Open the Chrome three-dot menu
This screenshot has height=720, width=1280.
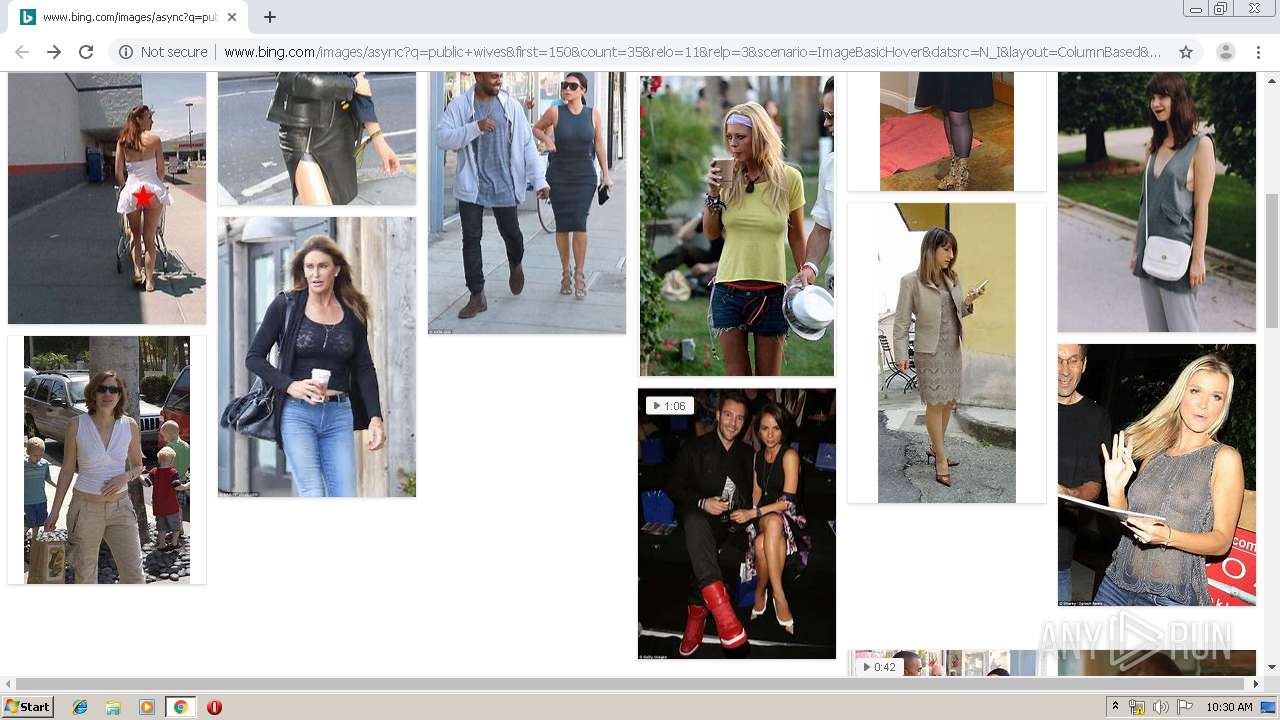click(1258, 52)
